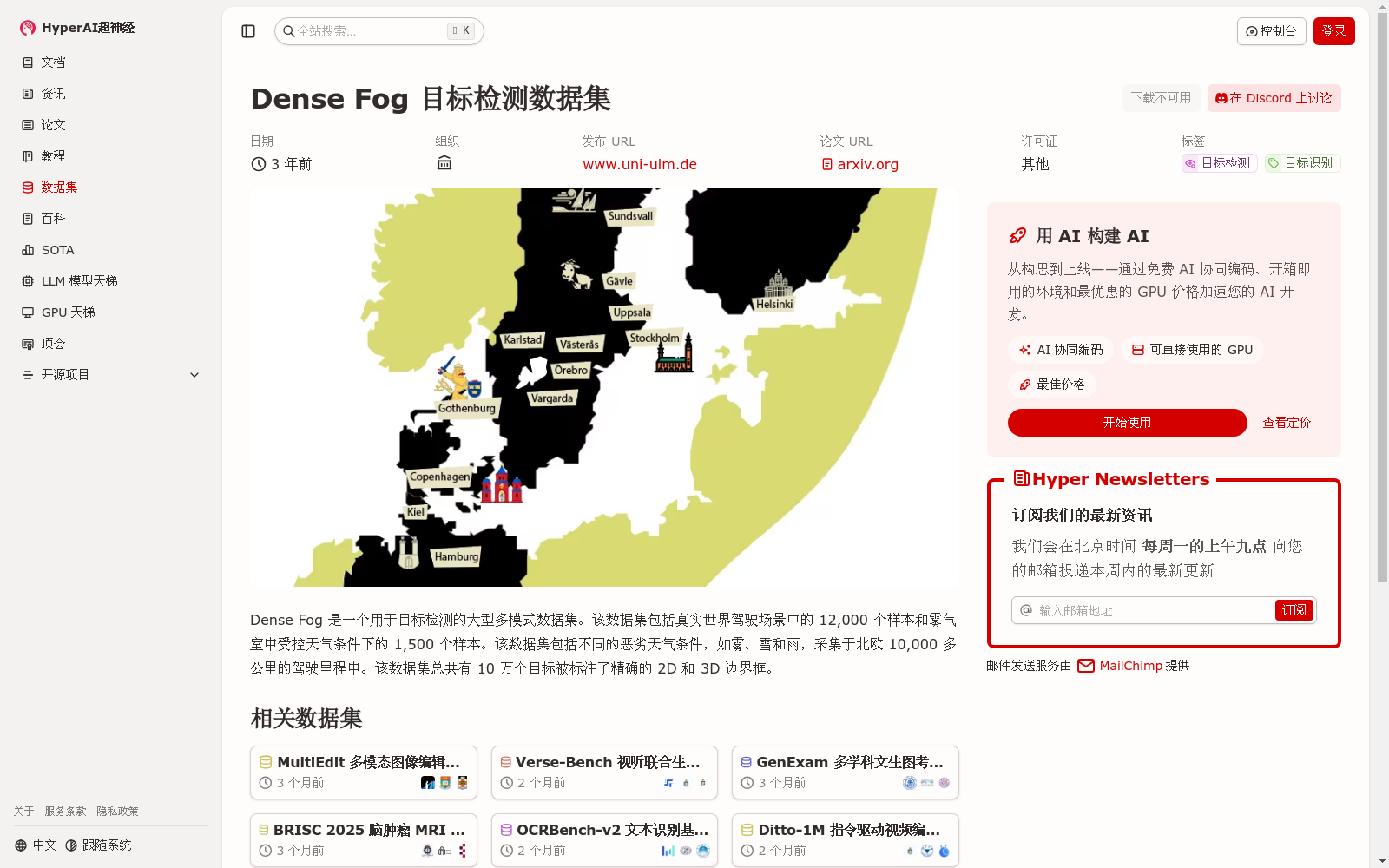Open GenExam 多学科文生图考 dataset card
1389x868 pixels.
coord(846,773)
